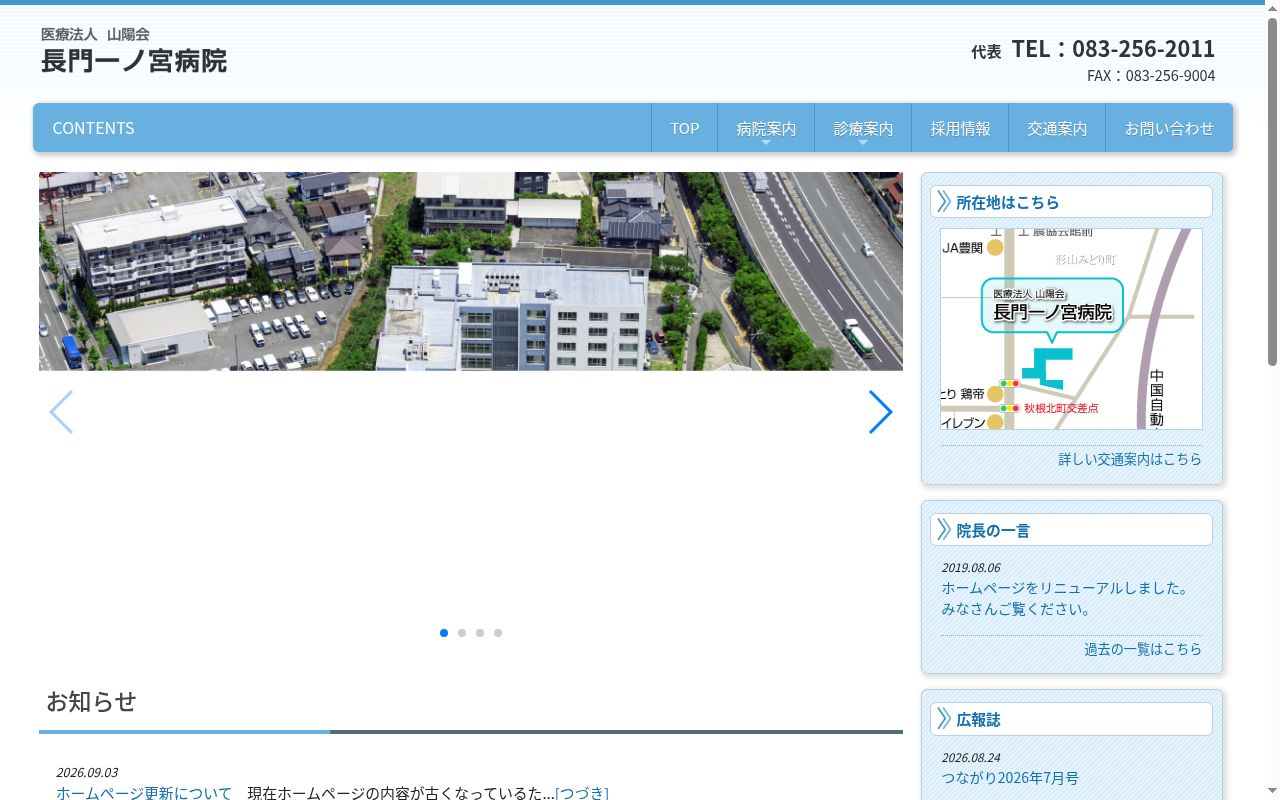1280x800 pixels.
Task: Click the hospital location map image
Action: (1071, 329)
